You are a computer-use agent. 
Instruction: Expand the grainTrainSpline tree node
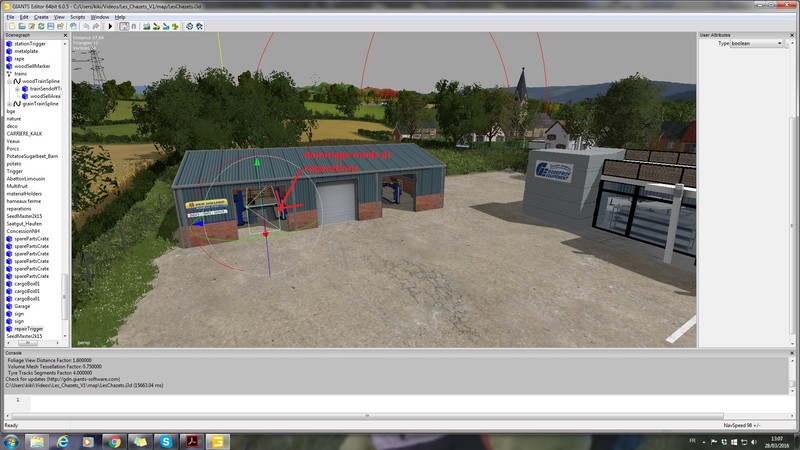(x=9, y=104)
